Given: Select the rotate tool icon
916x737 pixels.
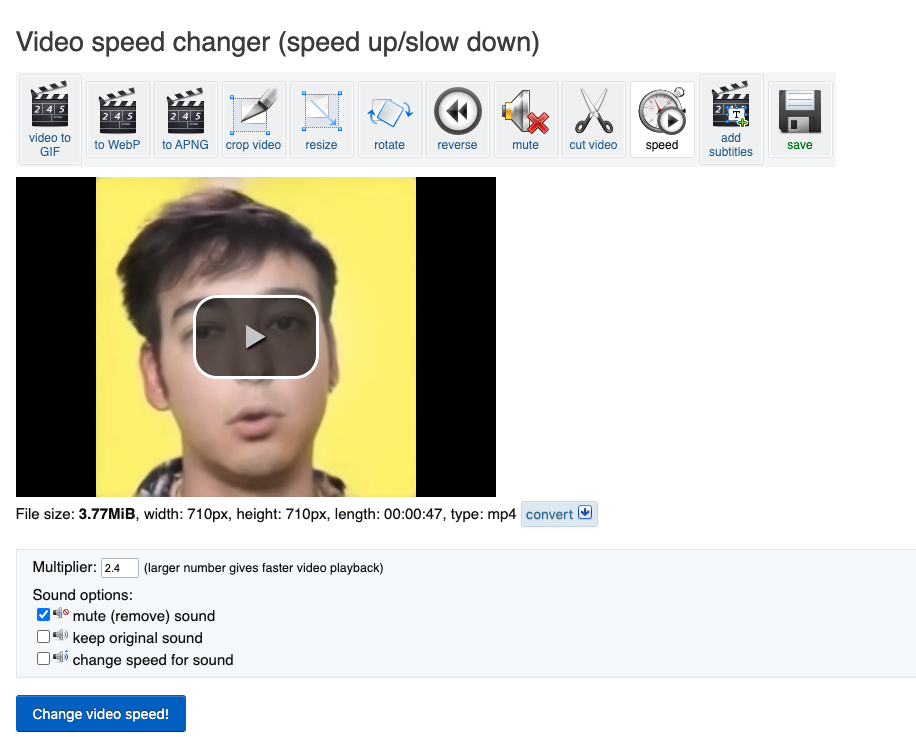Looking at the screenshot, I should click(389, 119).
